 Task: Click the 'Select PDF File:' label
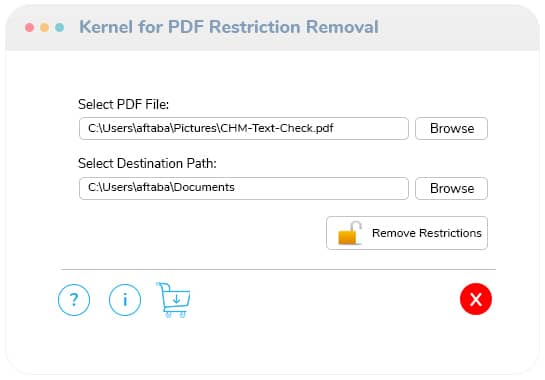[x=123, y=104]
